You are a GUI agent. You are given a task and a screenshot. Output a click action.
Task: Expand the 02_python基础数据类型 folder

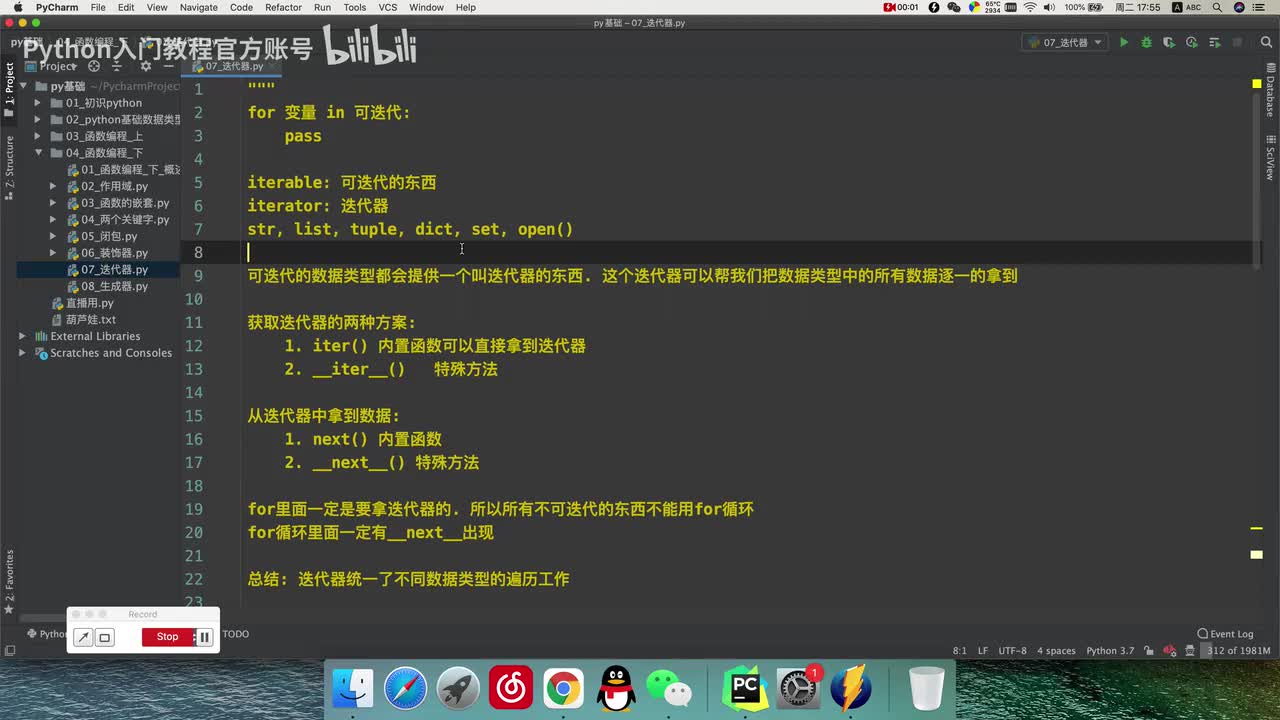pyautogui.click(x=38, y=120)
